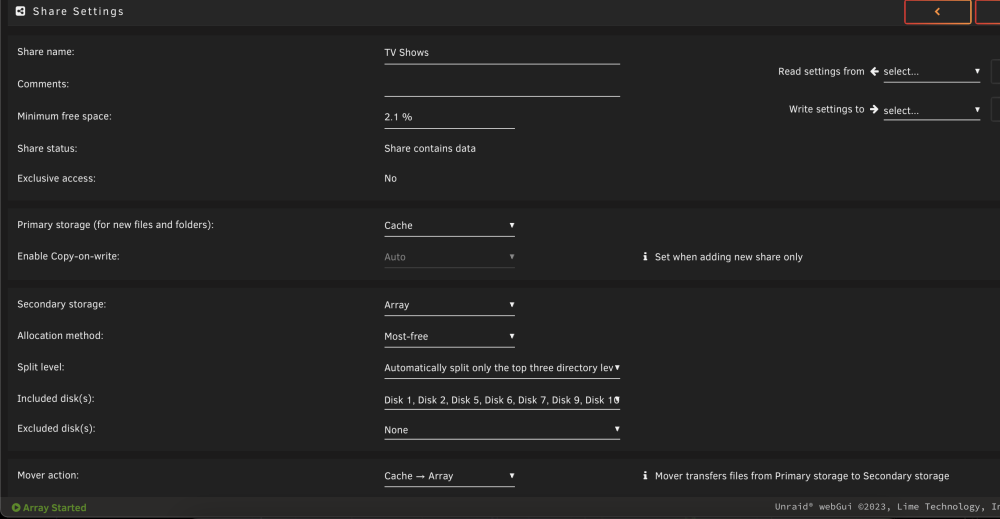Open the Excluded disk(s) None dropdown

(x=502, y=430)
